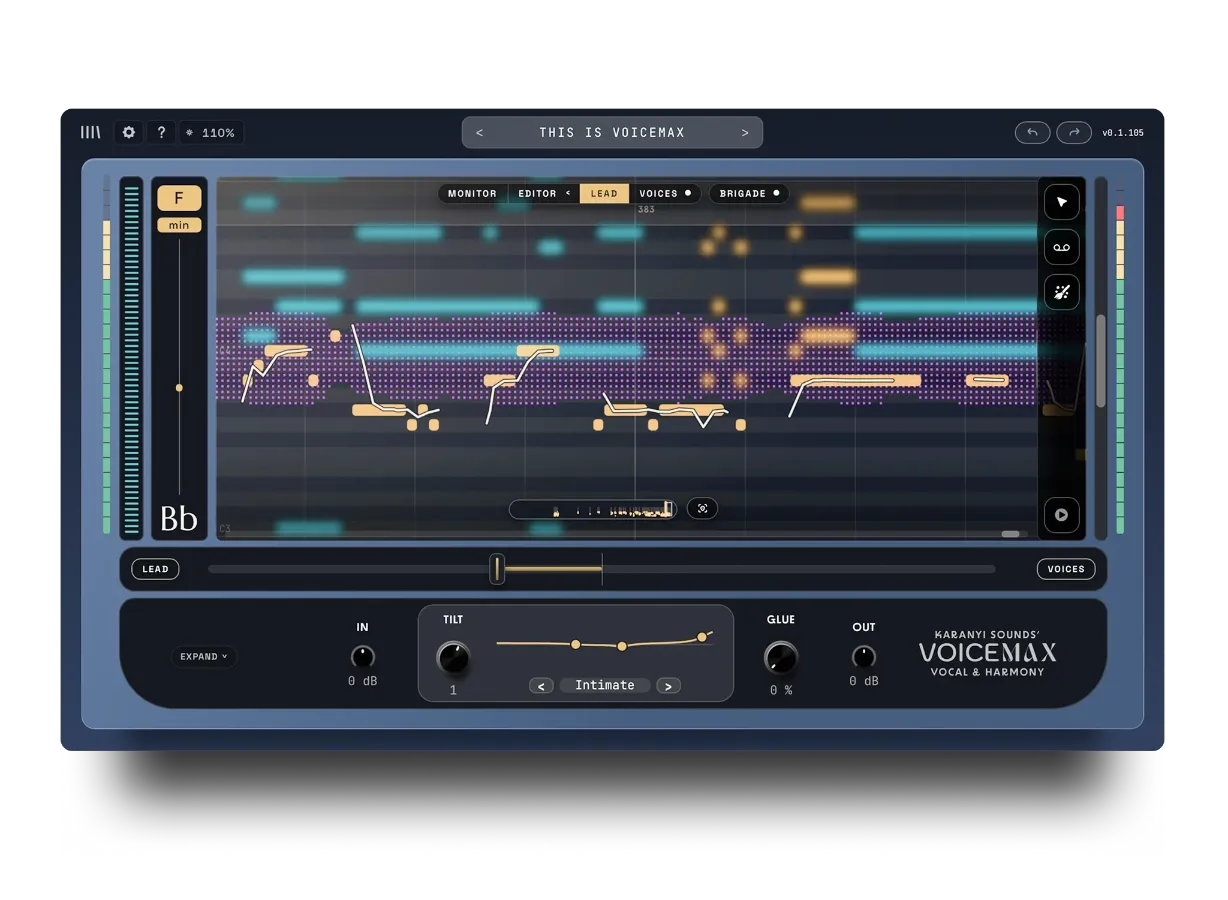Click the focus target icon beside the minimap
Viewport: 1228px width, 900px height.
tap(702, 509)
